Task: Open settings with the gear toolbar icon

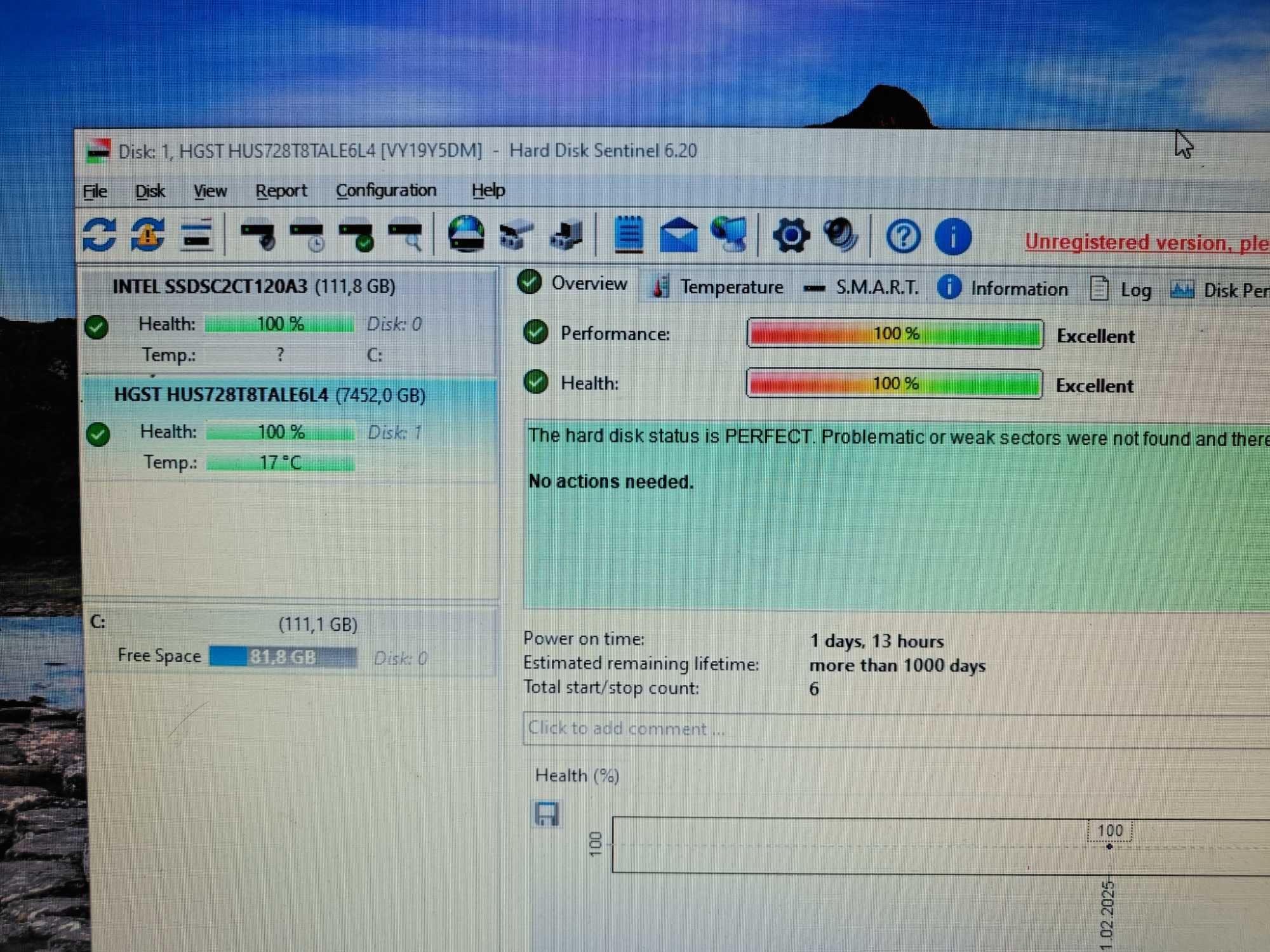Action: [791, 235]
